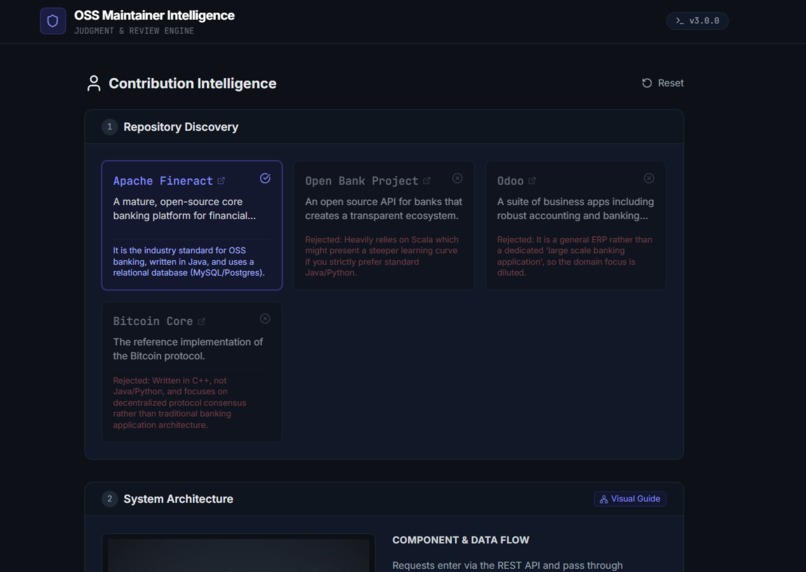Click the Rejected: general ERP reason text
Image resolution: width=806 pixels, height=572 pixels.
point(575,256)
